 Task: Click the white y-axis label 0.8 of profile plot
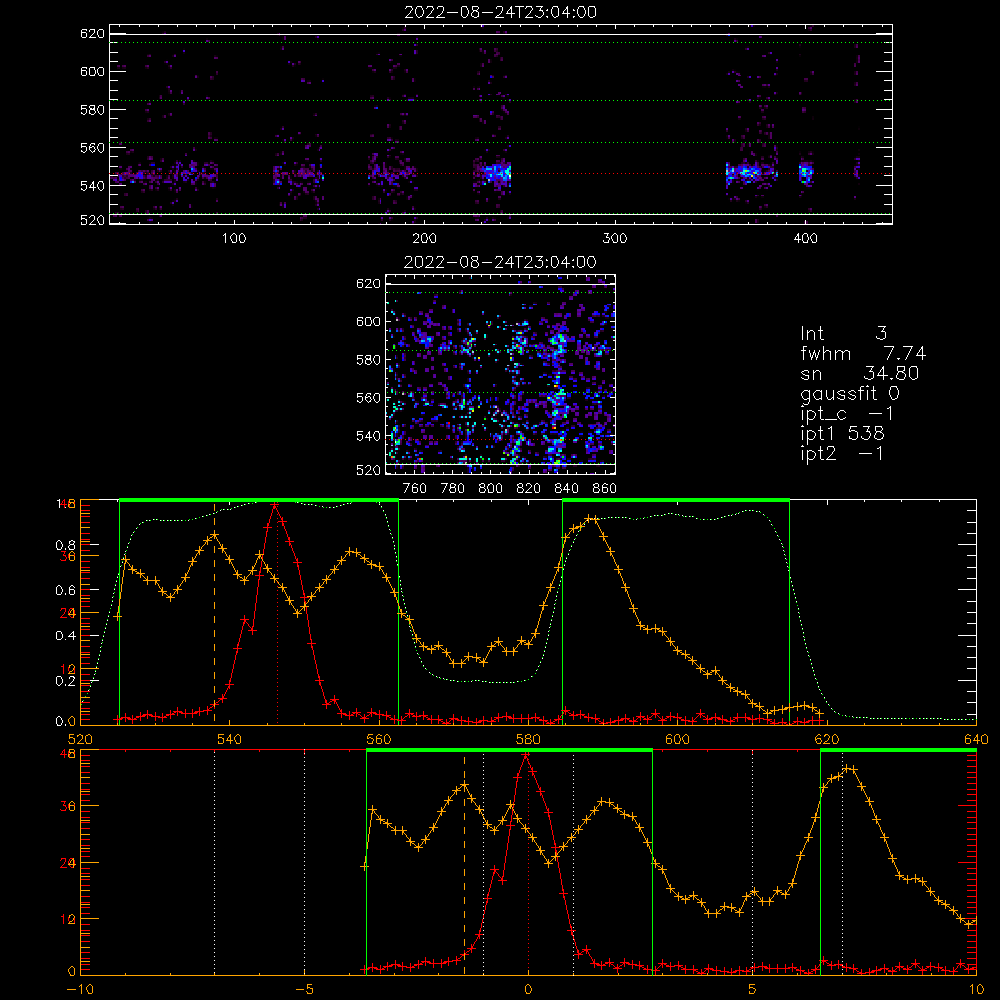(64, 545)
